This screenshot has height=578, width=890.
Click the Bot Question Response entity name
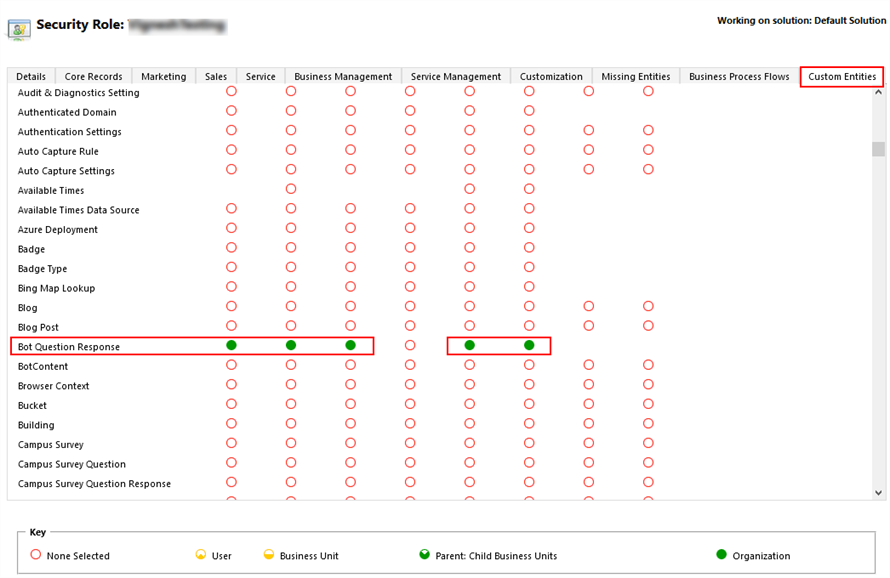click(x=69, y=347)
